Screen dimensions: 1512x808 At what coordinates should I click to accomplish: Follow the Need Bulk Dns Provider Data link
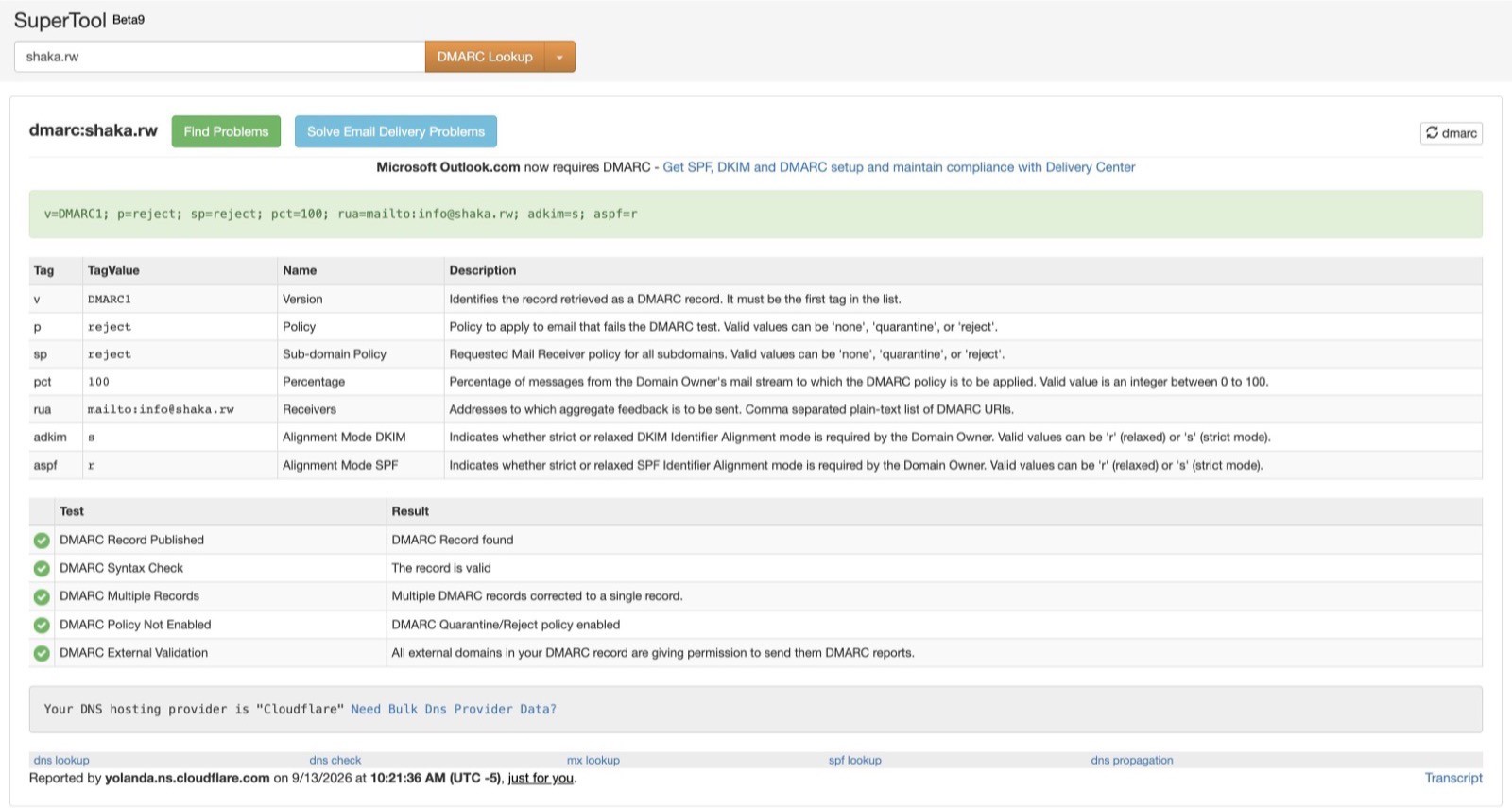pos(454,709)
